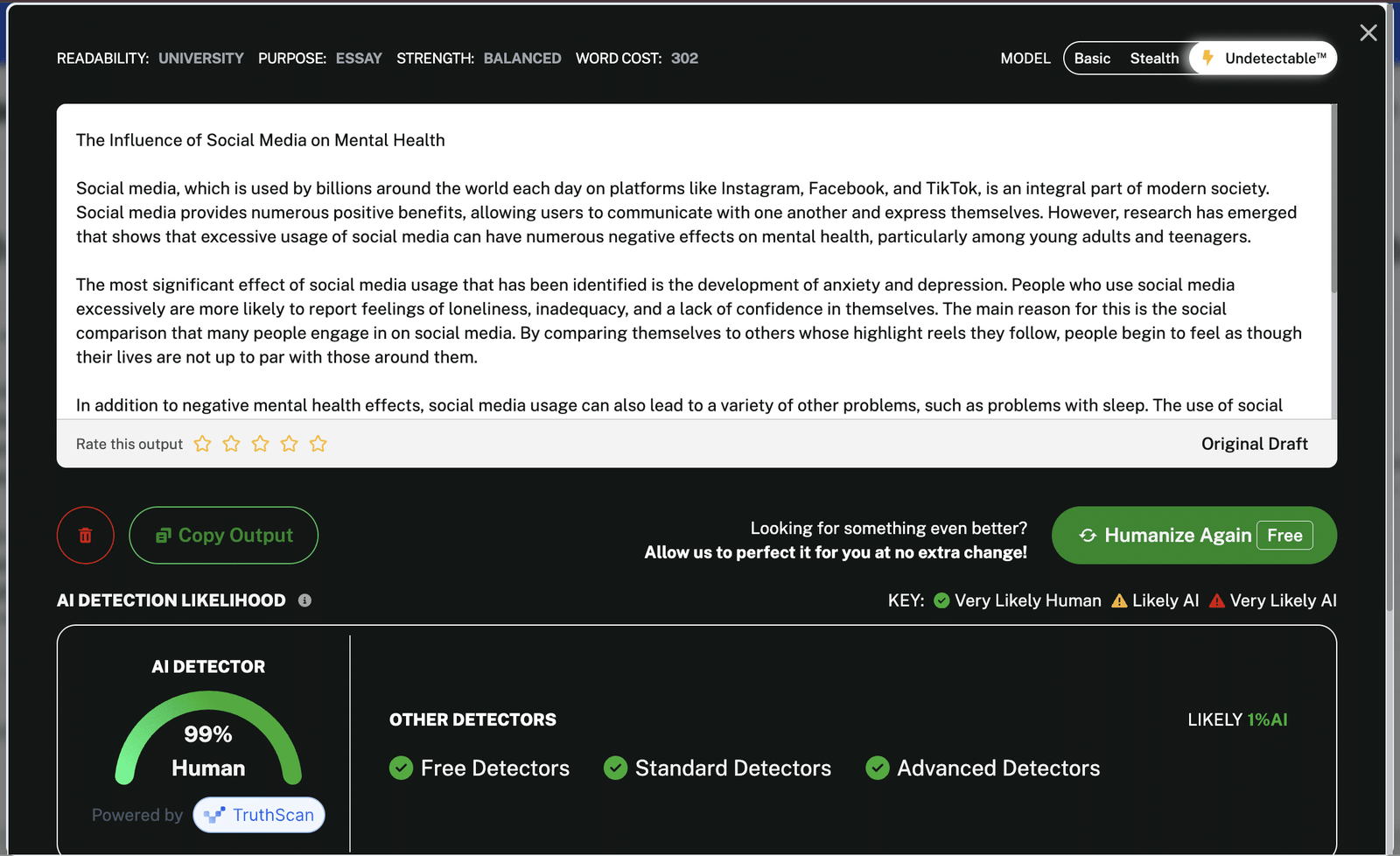Rate the output five stars
The image size is (1400, 856).
click(318, 444)
